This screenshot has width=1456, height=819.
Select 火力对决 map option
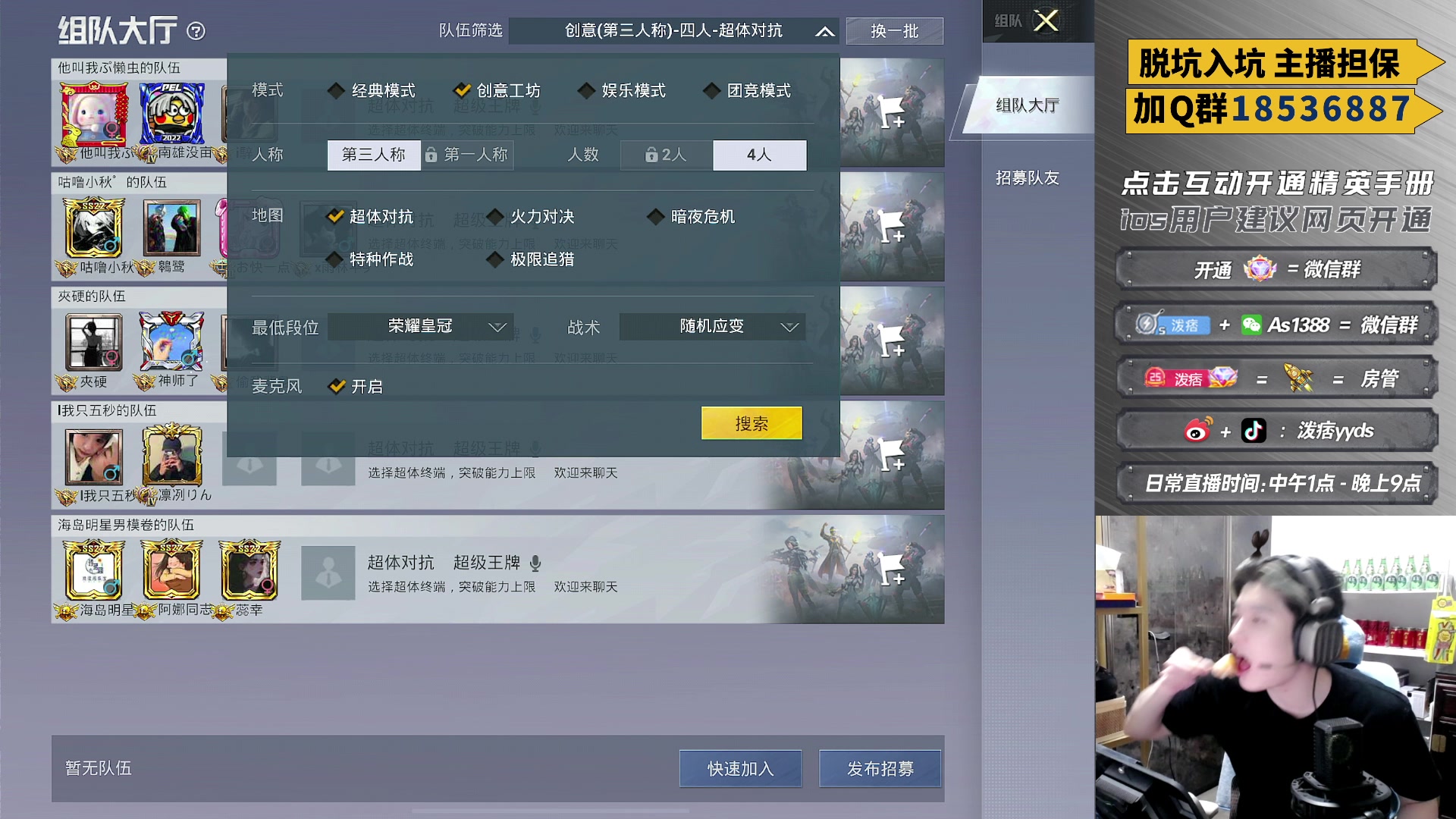click(531, 217)
